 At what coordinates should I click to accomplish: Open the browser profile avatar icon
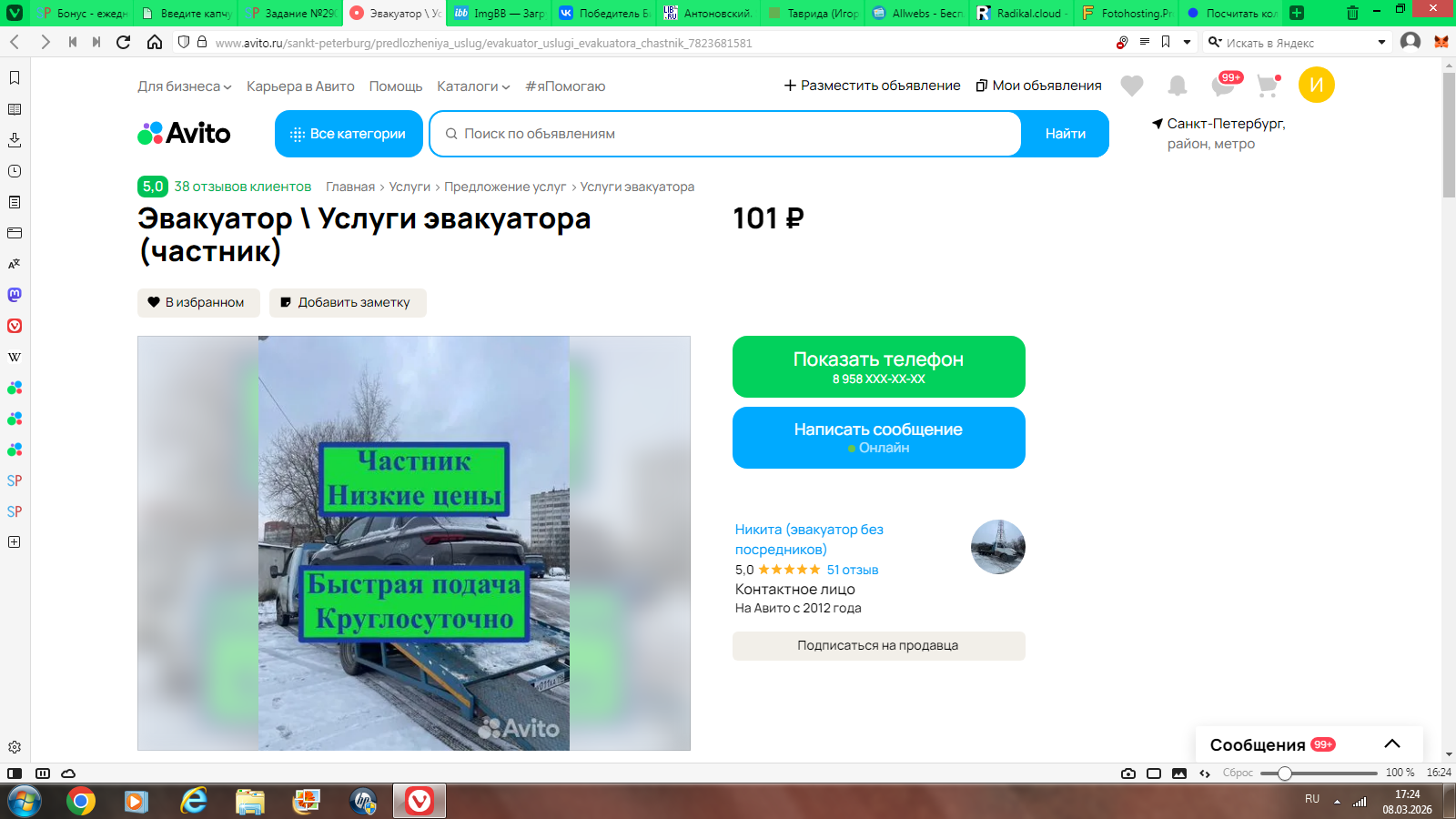click(x=1410, y=42)
